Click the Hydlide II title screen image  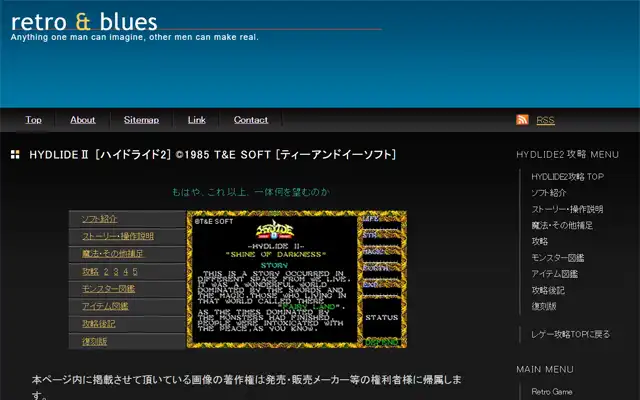[297, 279]
